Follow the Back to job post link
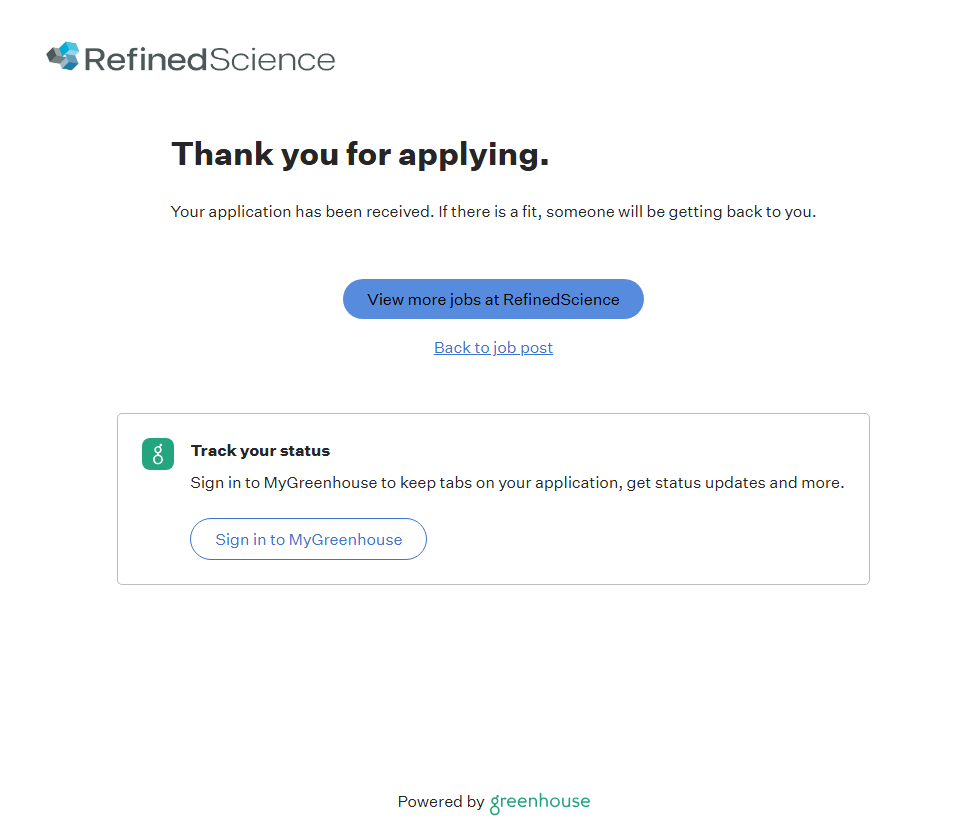 tap(493, 347)
